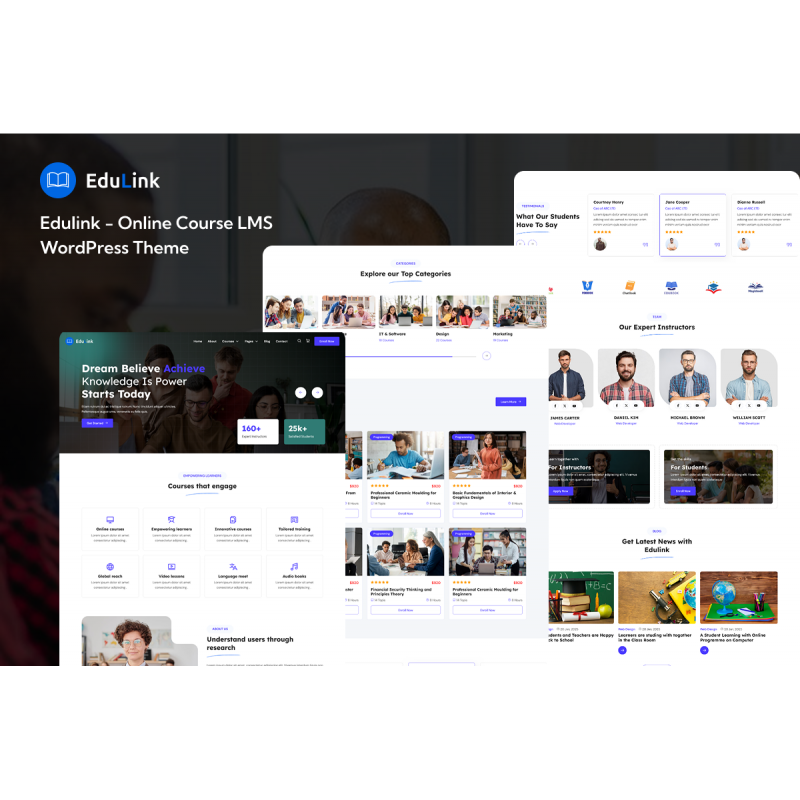Click the categories carousel progress bar
800x800 pixels.
click(x=411, y=356)
